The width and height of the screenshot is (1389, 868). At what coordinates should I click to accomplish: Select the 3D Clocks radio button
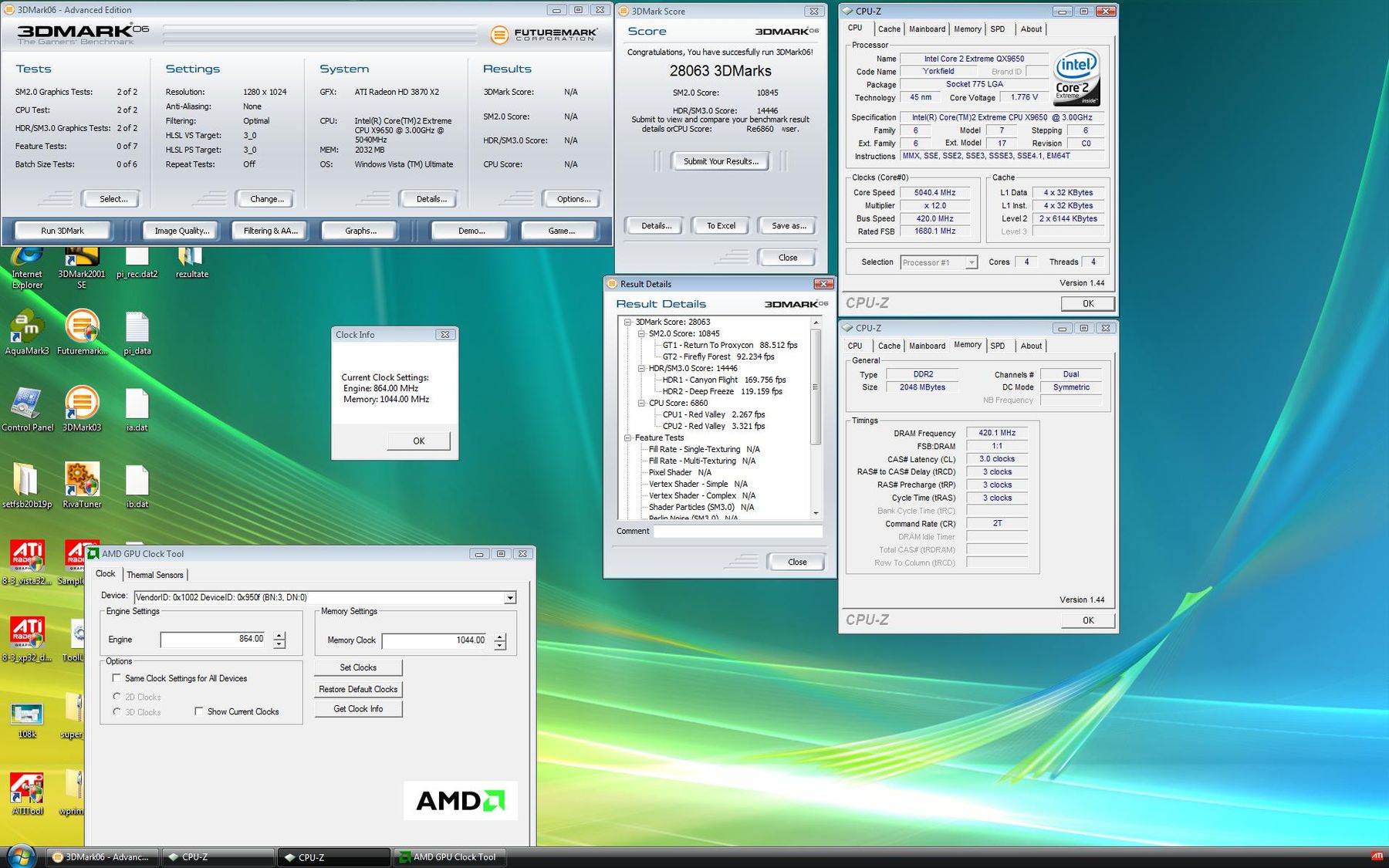tap(117, 711)
